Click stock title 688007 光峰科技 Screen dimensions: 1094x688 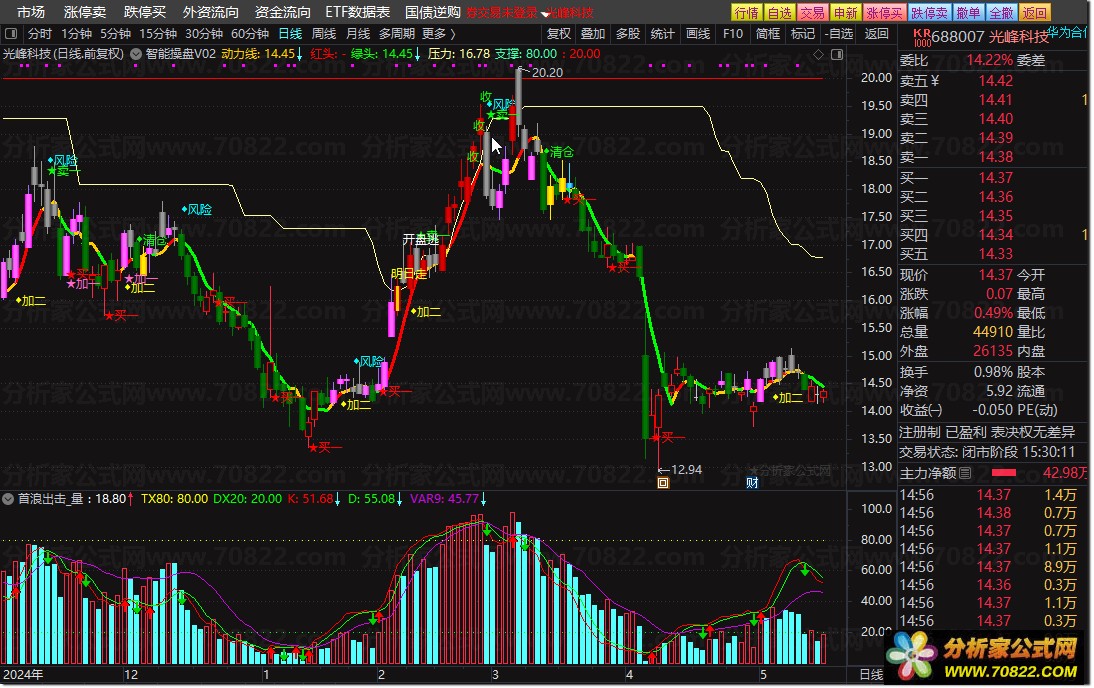coord(989,37)
